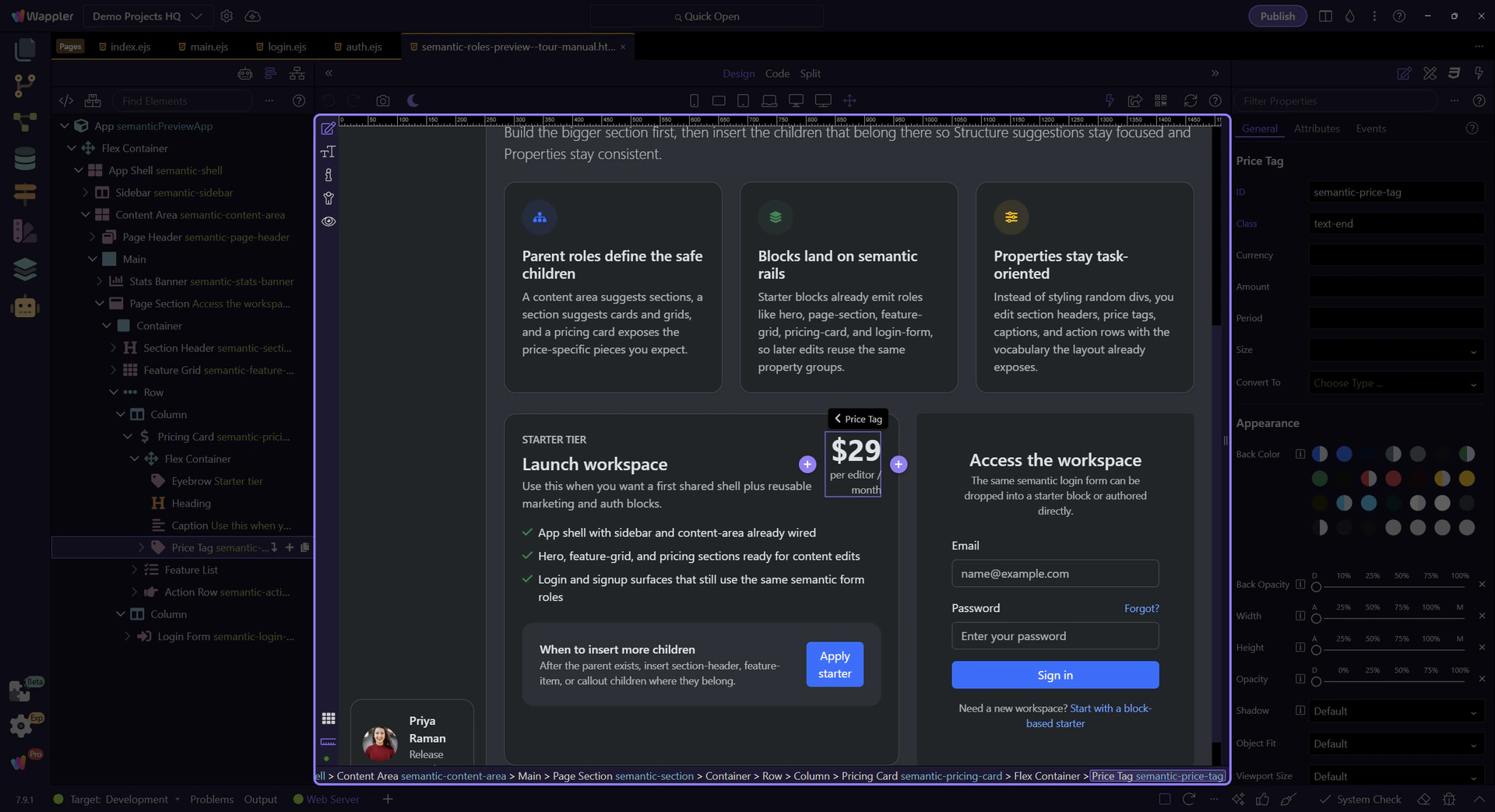Click project settings gear icon next to project name

(x=227, y=16)
